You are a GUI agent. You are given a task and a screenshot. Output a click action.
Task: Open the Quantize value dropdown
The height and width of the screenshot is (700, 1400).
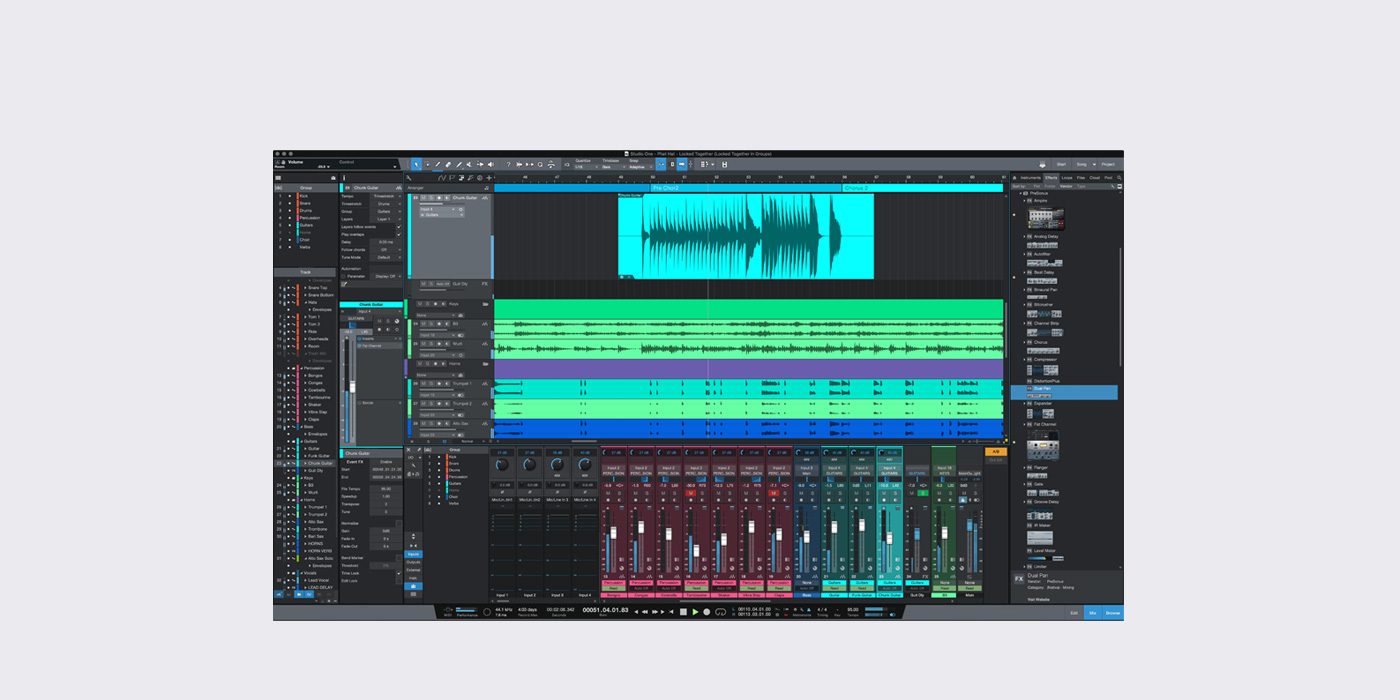click(586, 167)
